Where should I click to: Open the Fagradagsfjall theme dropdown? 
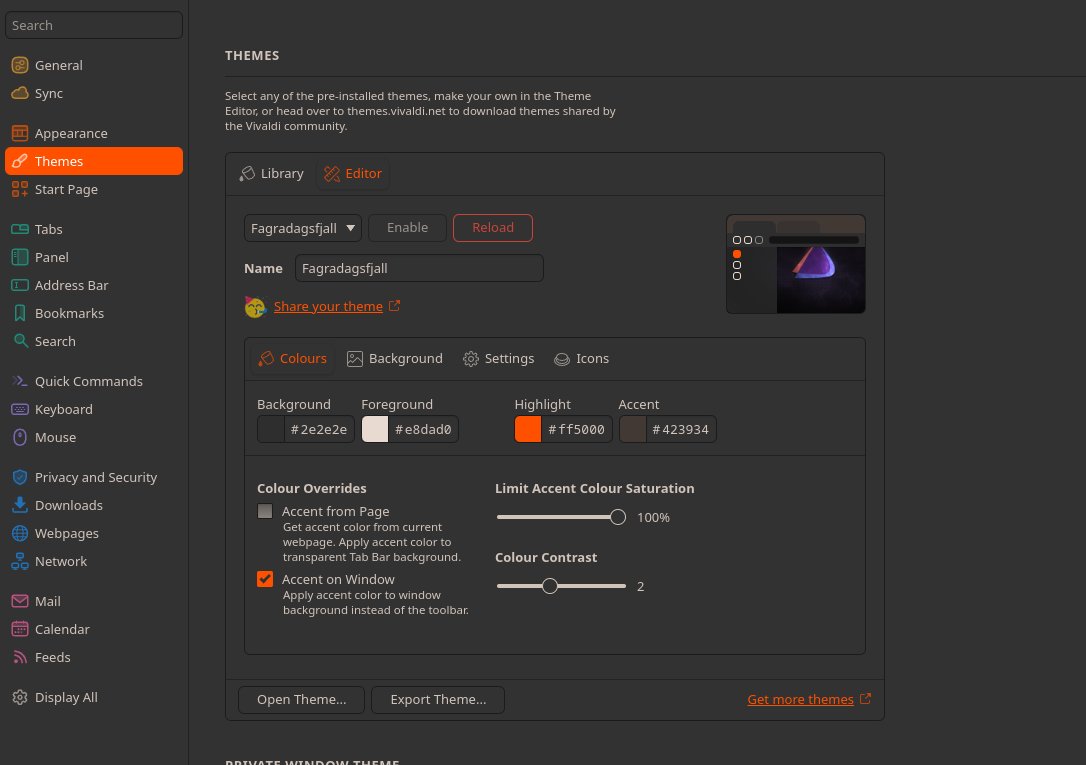click(x=303, y=228)
